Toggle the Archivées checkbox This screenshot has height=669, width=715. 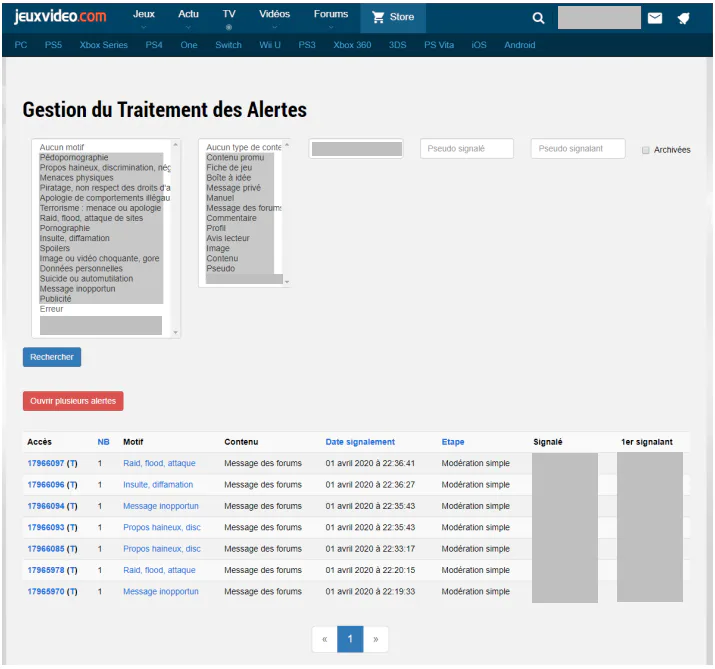(646, 150)
